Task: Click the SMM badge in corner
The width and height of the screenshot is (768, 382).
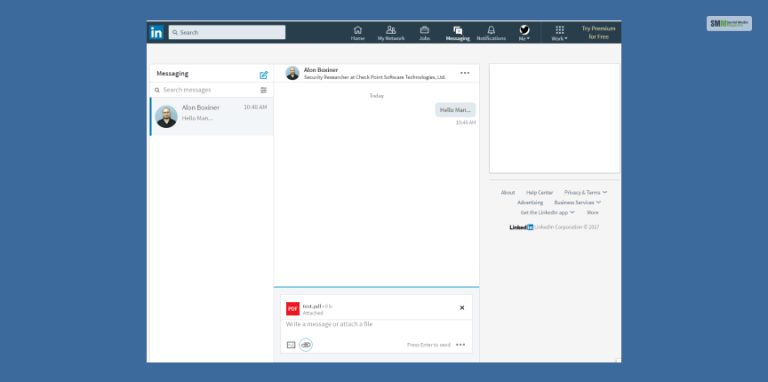Action: (x=729, y=24)
